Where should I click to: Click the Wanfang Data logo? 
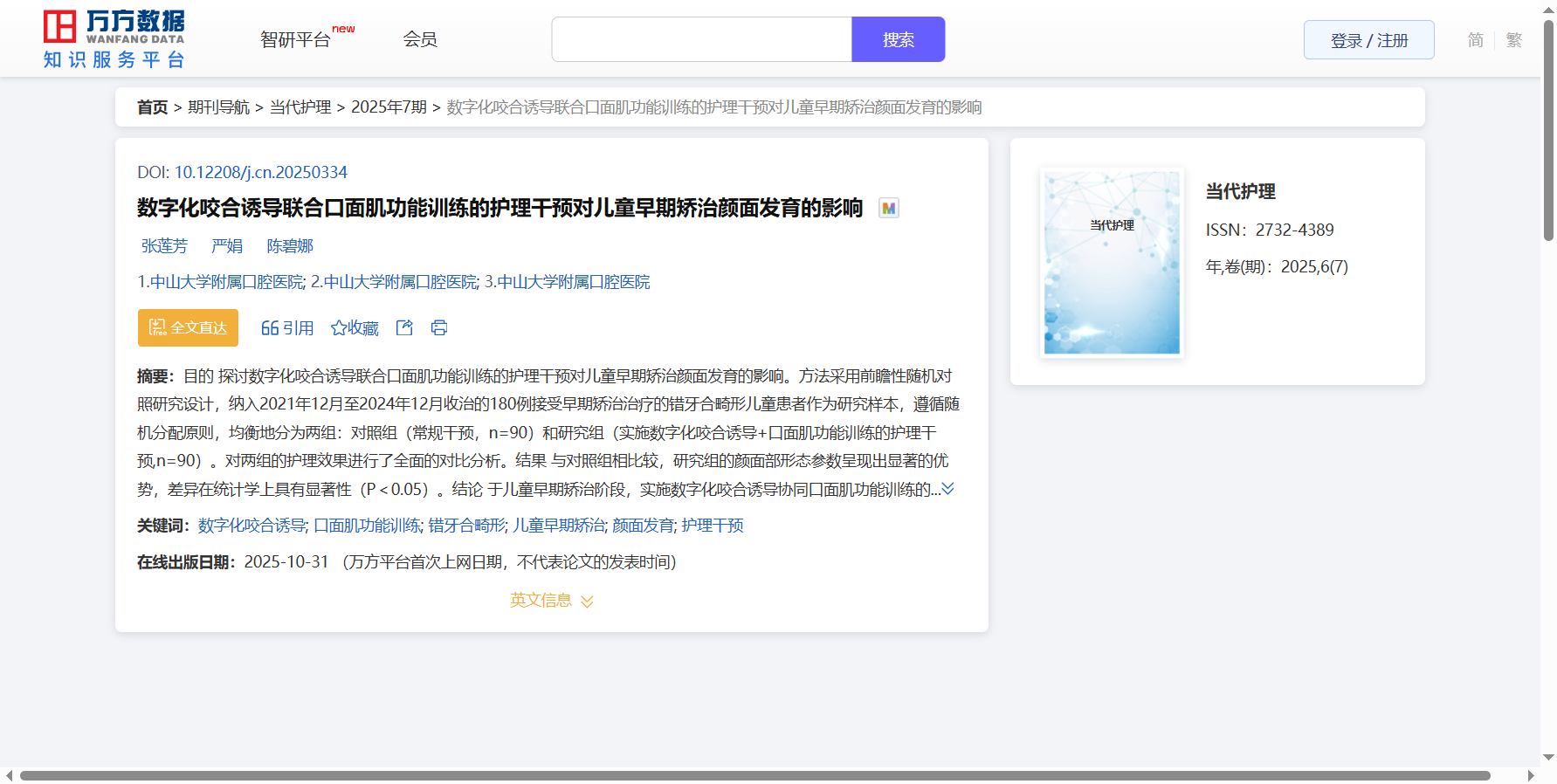pyautogui.click(x=114, y=39)
